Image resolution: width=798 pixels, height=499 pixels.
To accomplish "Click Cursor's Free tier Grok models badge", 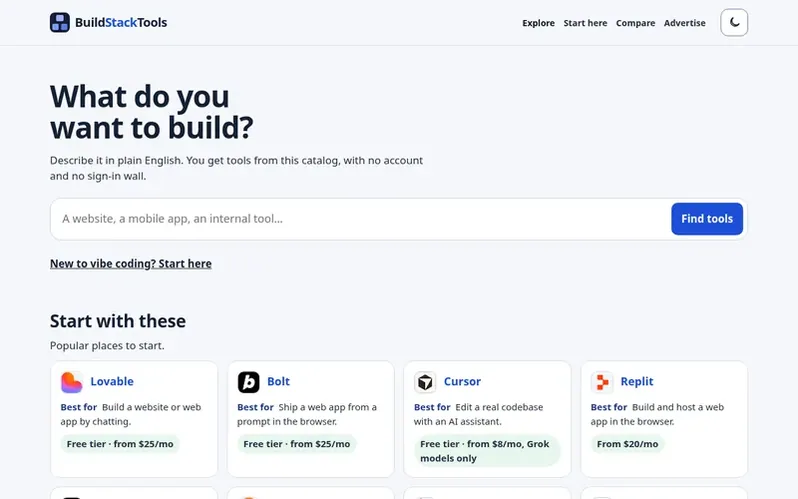I will pos(487,451).
